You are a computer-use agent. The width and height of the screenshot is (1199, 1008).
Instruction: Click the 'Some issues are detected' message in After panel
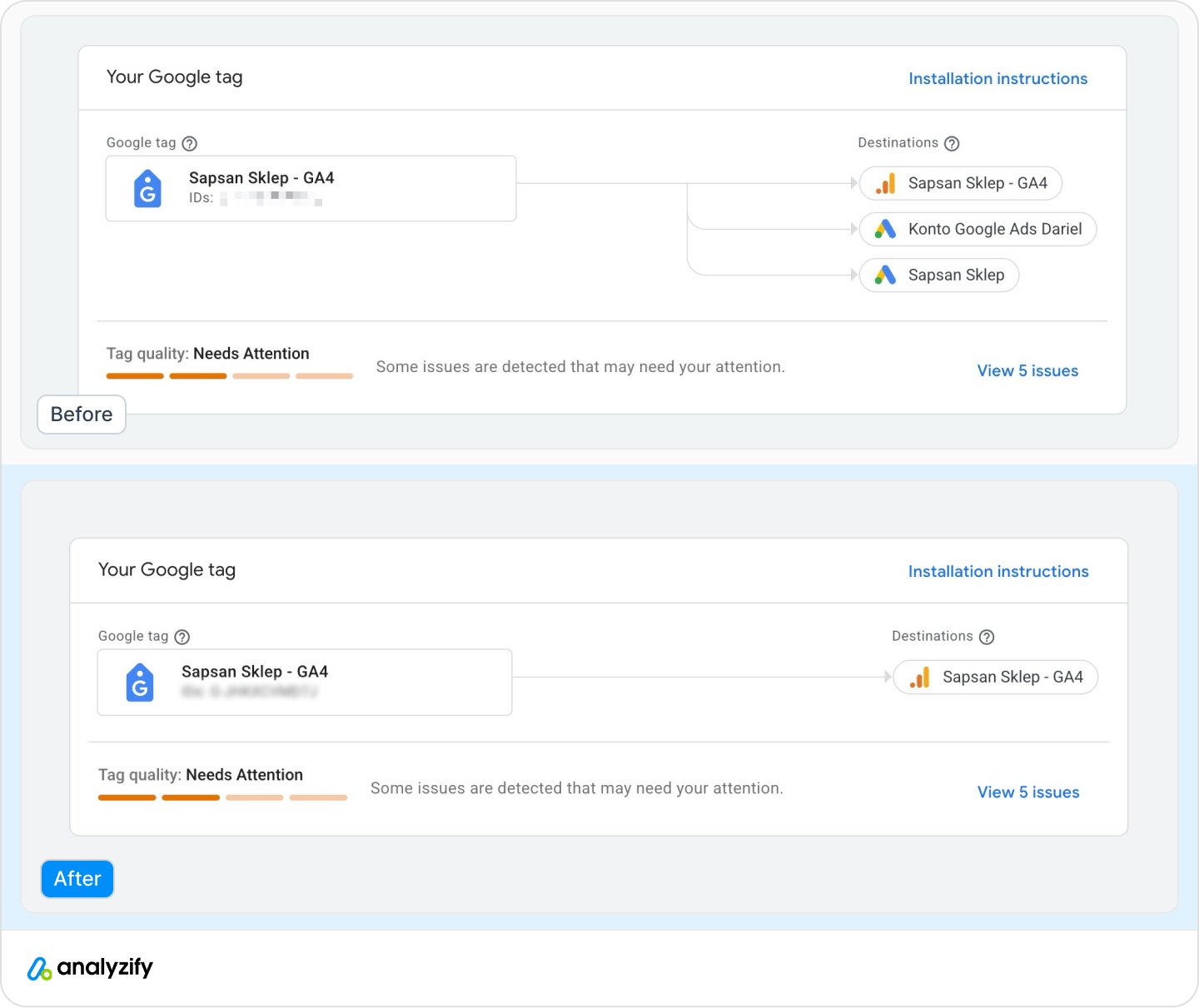click(x=577, y=788)
